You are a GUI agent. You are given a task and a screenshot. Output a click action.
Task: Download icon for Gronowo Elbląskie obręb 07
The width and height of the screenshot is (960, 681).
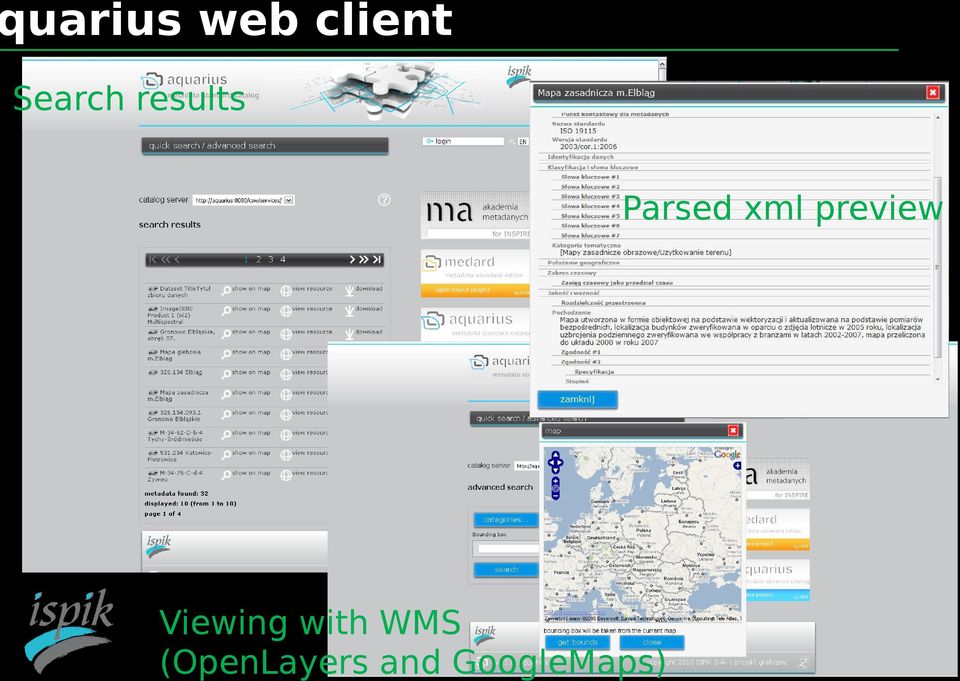[349, 334]
